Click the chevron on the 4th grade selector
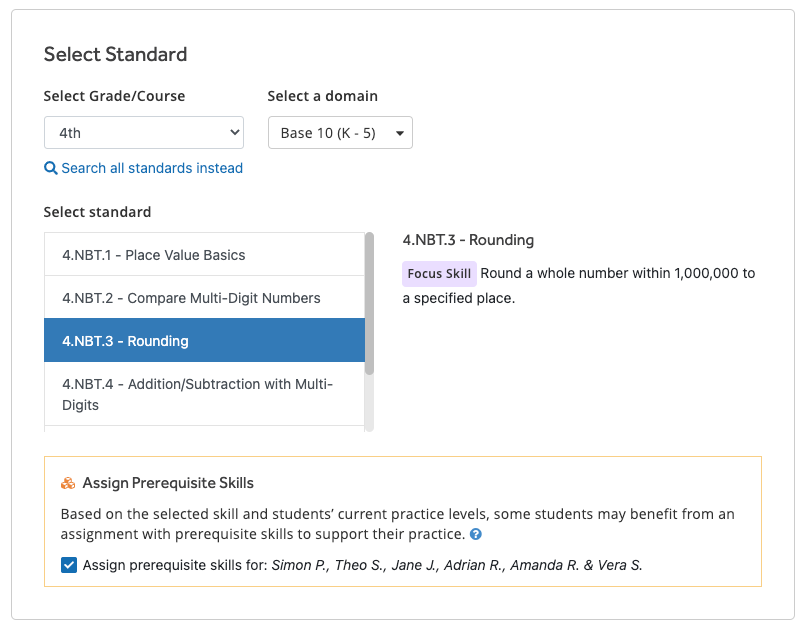The width and height of the screenshot is (806, 632). point(235,132)
